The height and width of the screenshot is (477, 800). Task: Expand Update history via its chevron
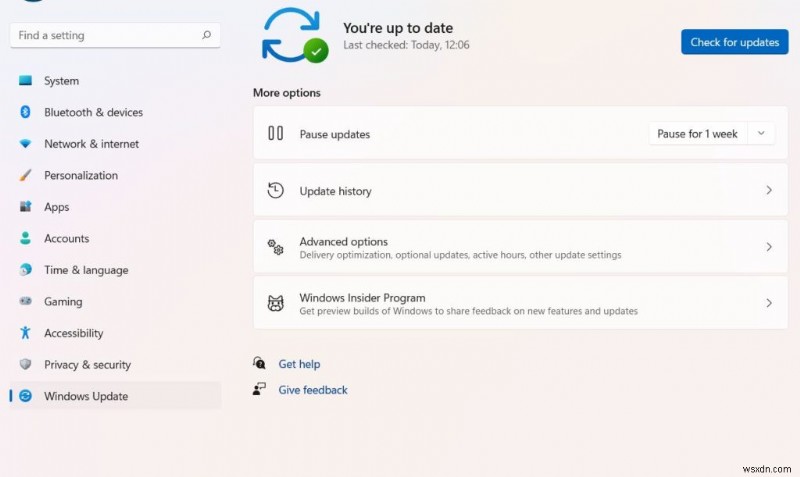pos(769,190)
